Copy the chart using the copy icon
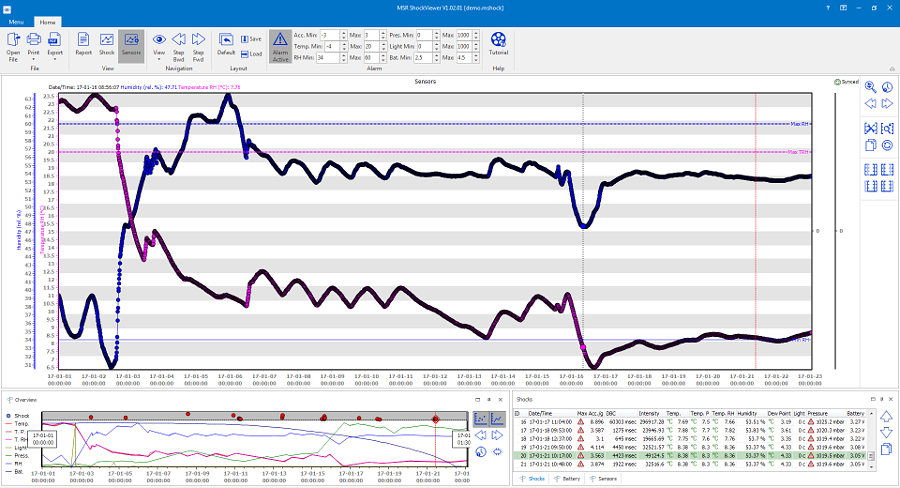 coord(871,145)
